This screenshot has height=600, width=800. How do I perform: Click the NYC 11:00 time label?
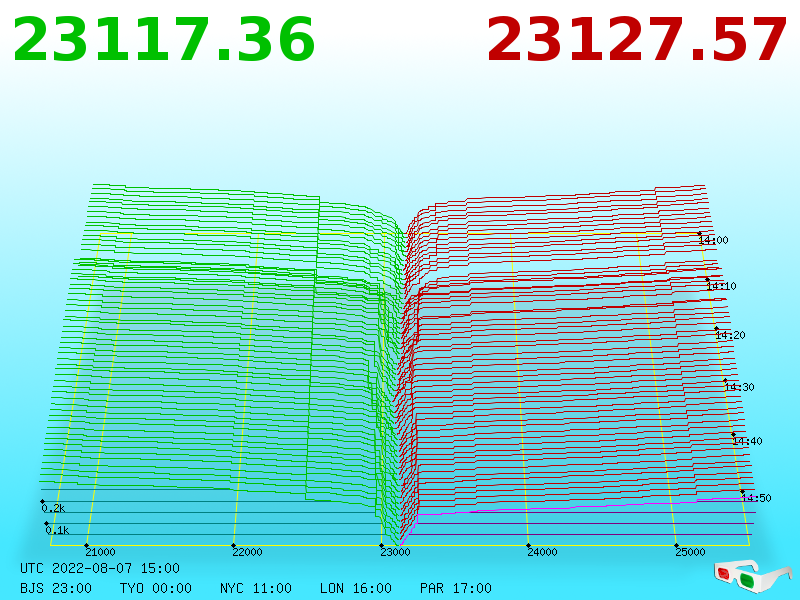point(256,588)
